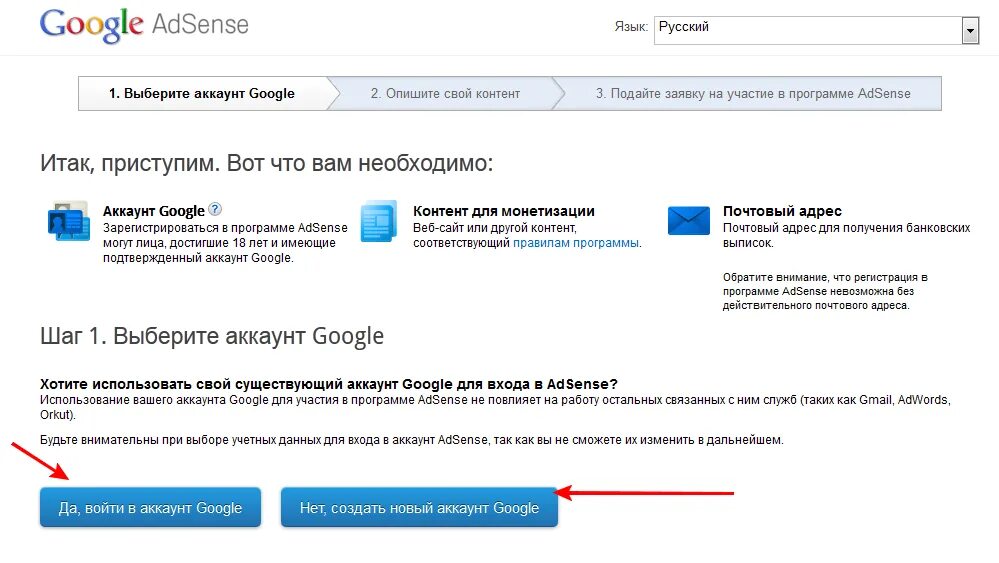Screen dimensions: 999x563
Task: Click the Контент для монетизации document icon
Action: coord(379,221)
